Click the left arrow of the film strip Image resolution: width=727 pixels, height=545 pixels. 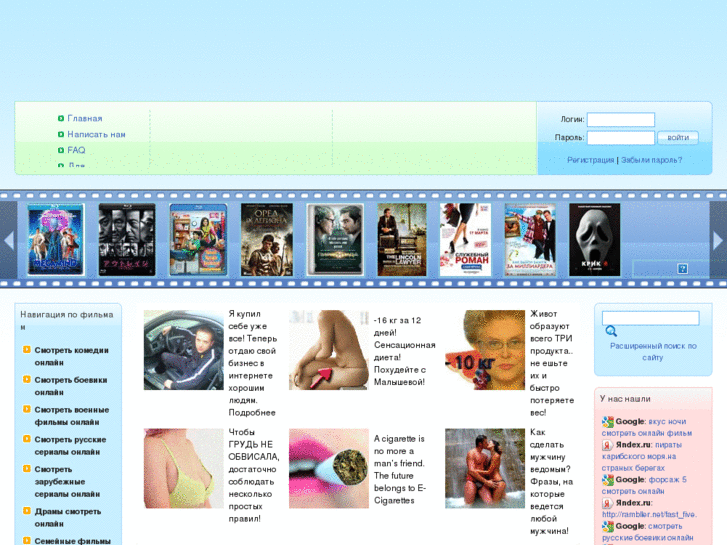8,240
